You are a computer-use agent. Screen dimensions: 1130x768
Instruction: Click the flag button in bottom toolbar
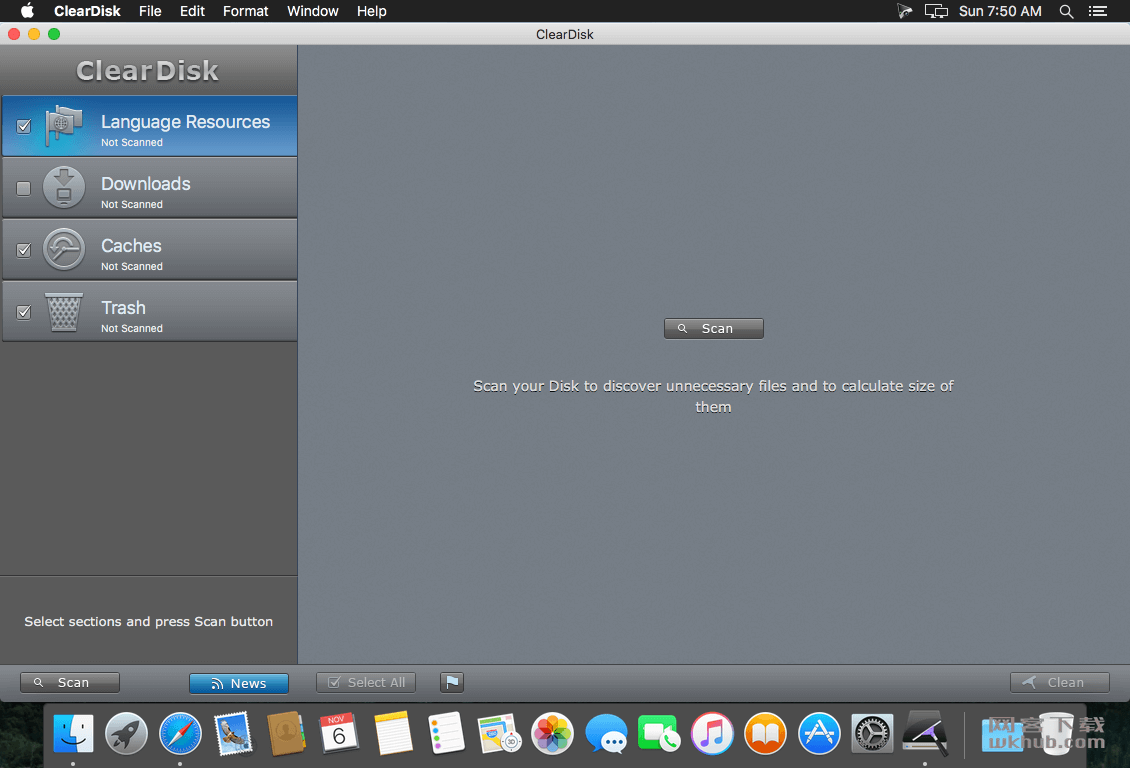[x=452, y=682]
